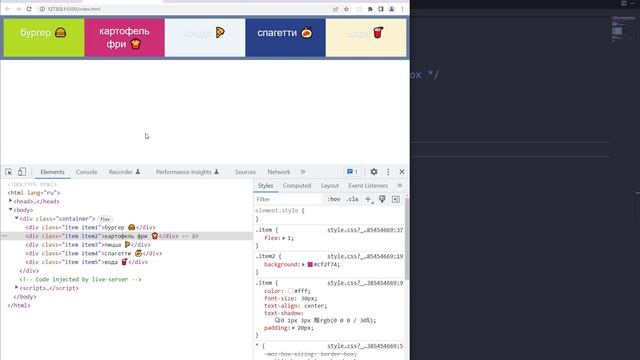Viewport: 640px width, 360px height.
Task: Open the #cf2f74 background color swatch
Action: pyautogui.click(x=310, y=264)
